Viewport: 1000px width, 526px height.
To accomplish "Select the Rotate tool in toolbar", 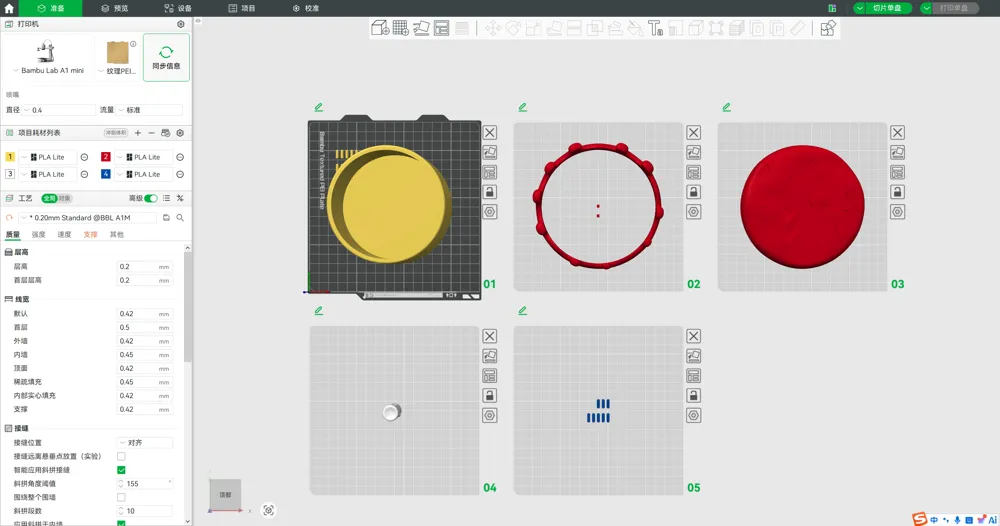I will 513,28.
